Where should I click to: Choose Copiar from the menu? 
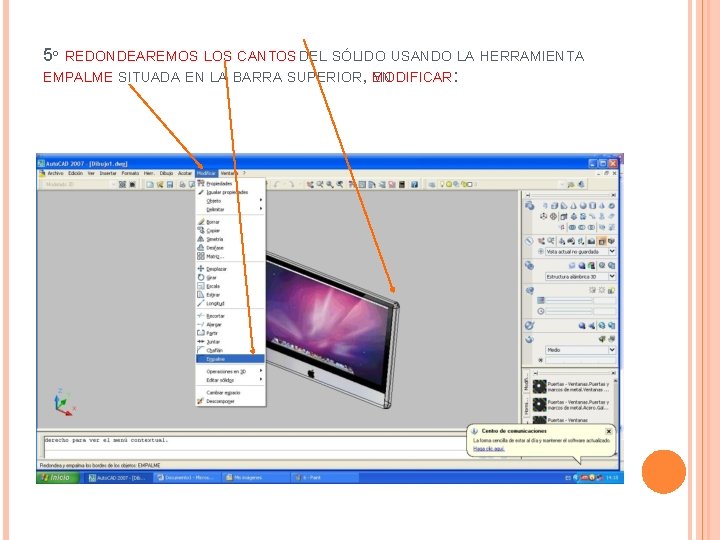point(230,231)
